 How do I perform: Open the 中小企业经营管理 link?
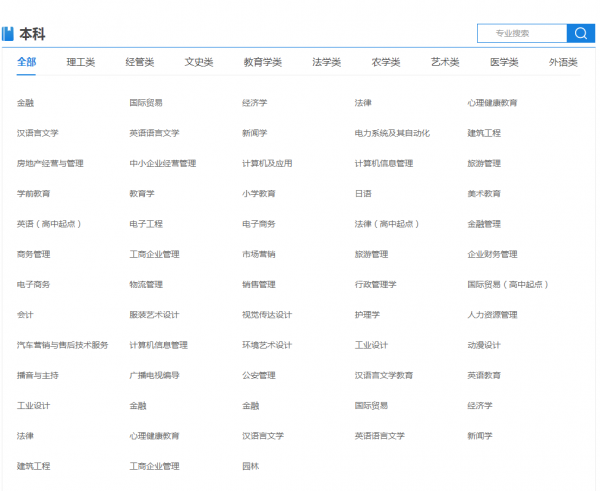pyautogui.click(x=163, y=163)
